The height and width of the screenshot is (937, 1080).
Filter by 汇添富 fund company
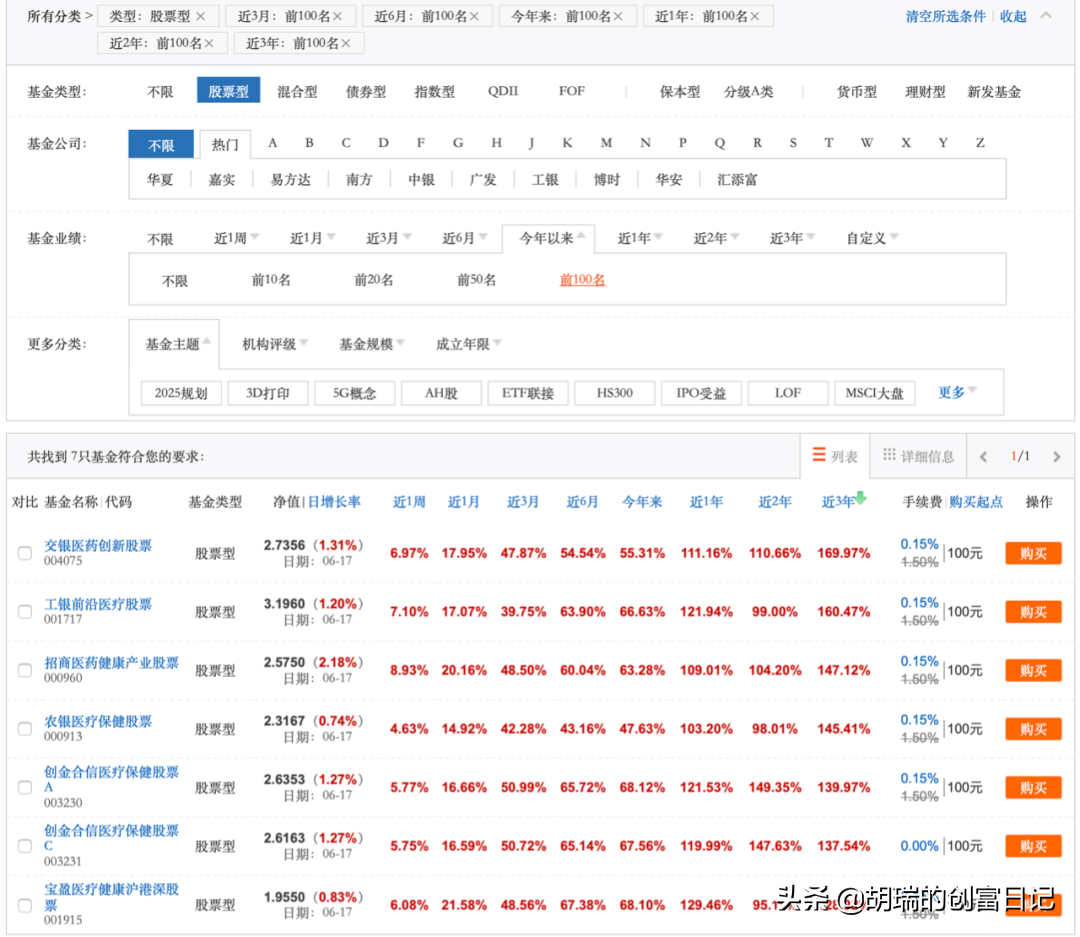point(737,180)
